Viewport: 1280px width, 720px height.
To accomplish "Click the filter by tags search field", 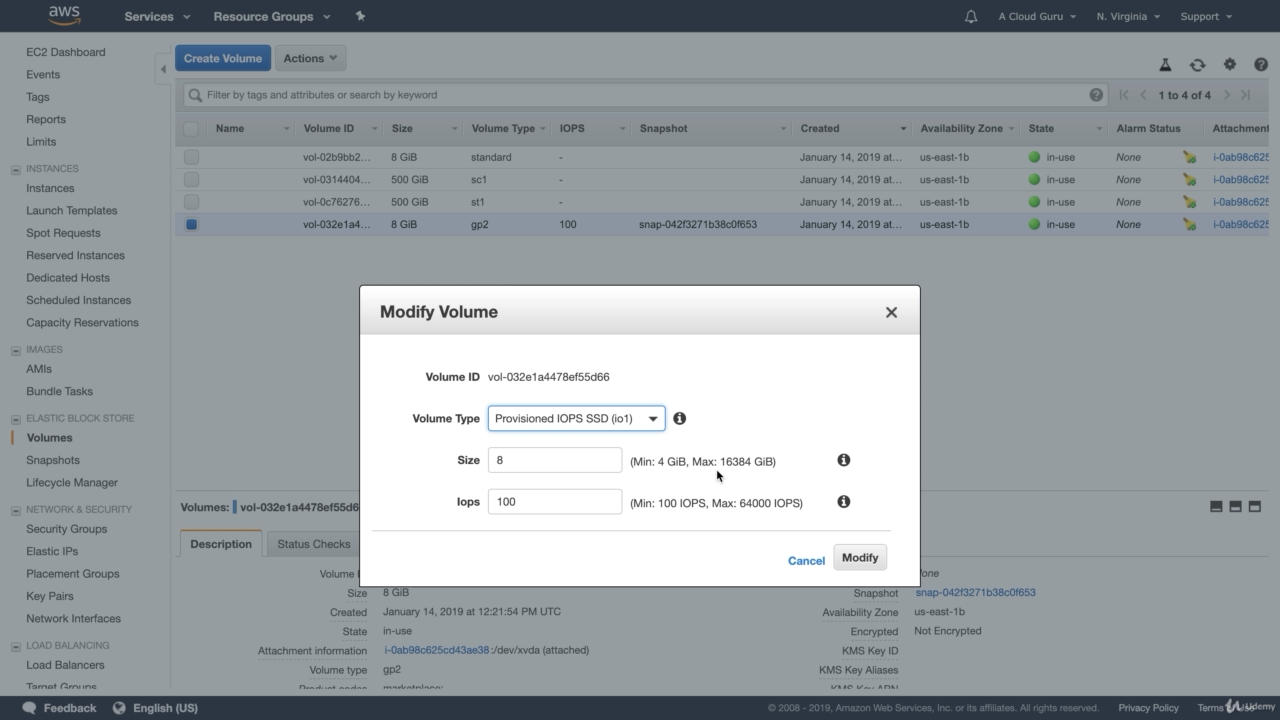I will (x=500, y=94).
